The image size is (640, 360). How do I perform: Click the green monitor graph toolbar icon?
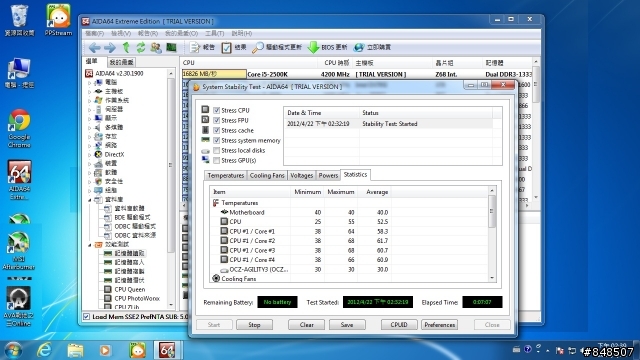click(x=171, y=48)
